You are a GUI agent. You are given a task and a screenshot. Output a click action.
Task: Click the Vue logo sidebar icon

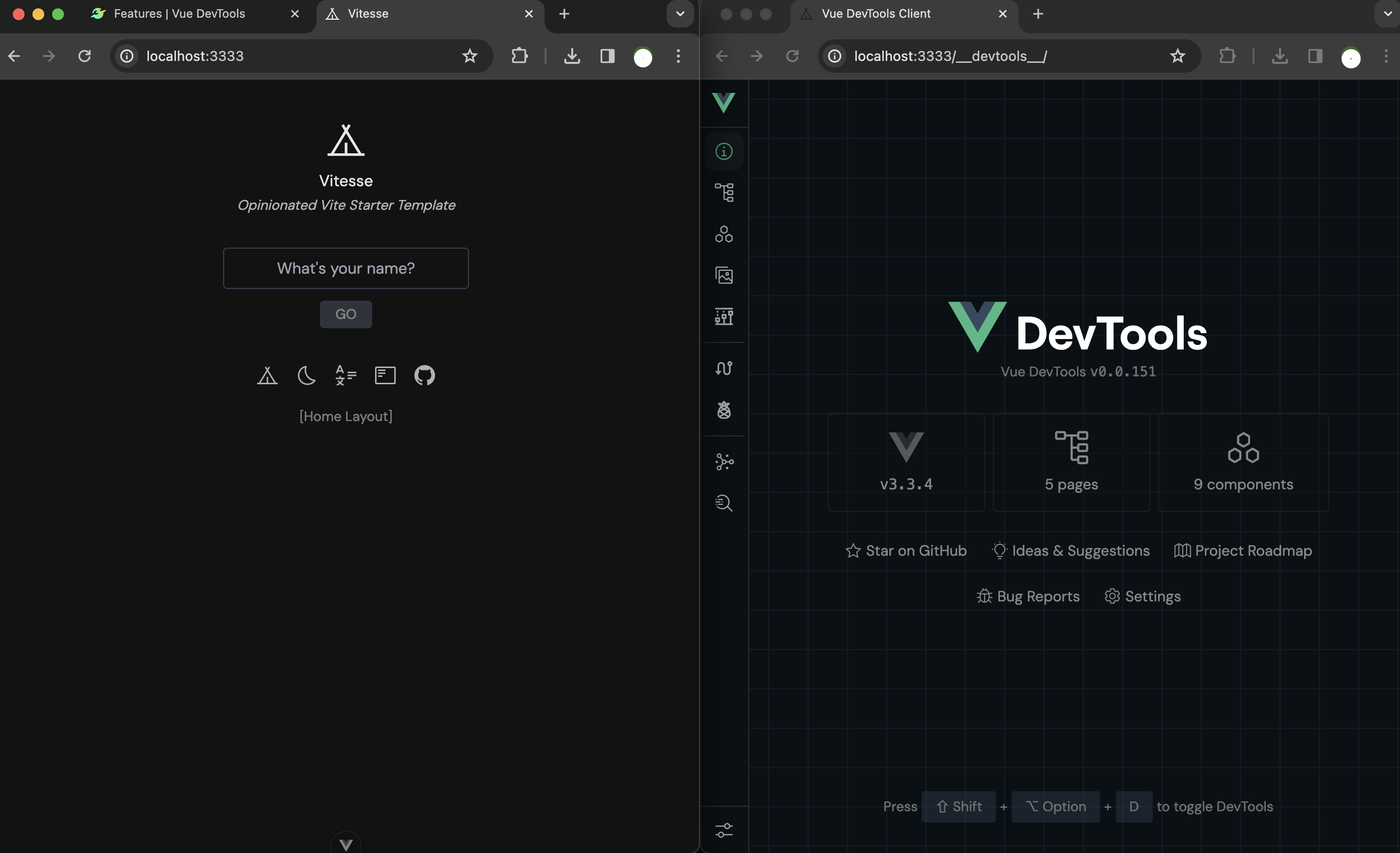(x=724, y=104)
